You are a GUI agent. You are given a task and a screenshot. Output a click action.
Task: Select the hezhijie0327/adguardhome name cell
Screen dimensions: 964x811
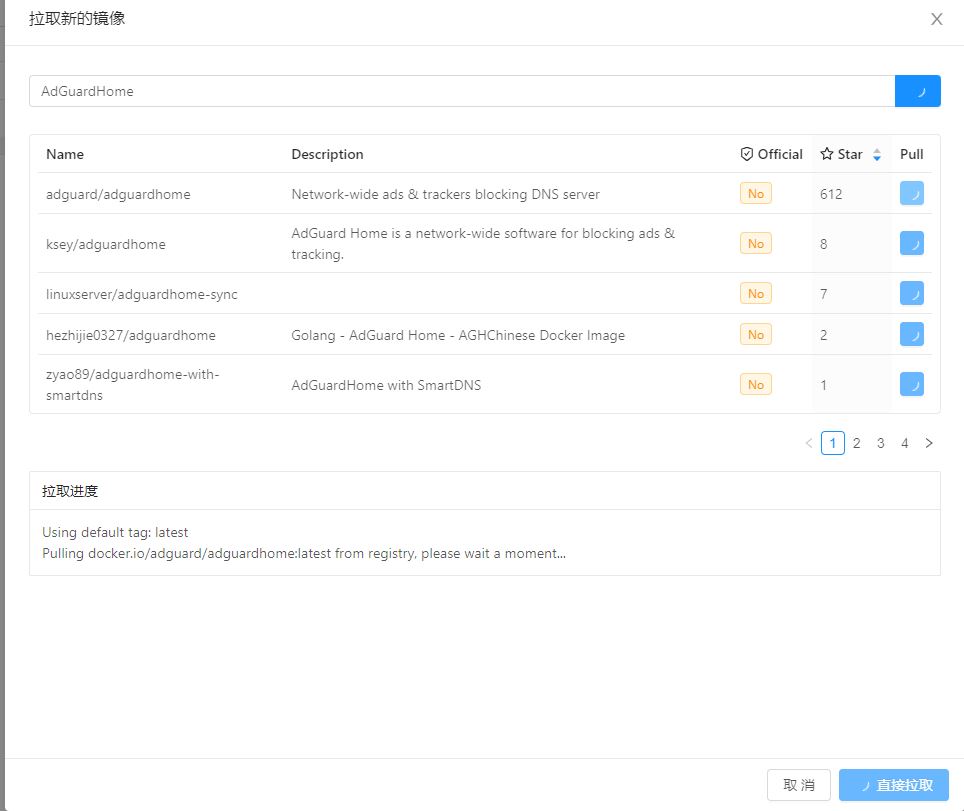point(131,335)
